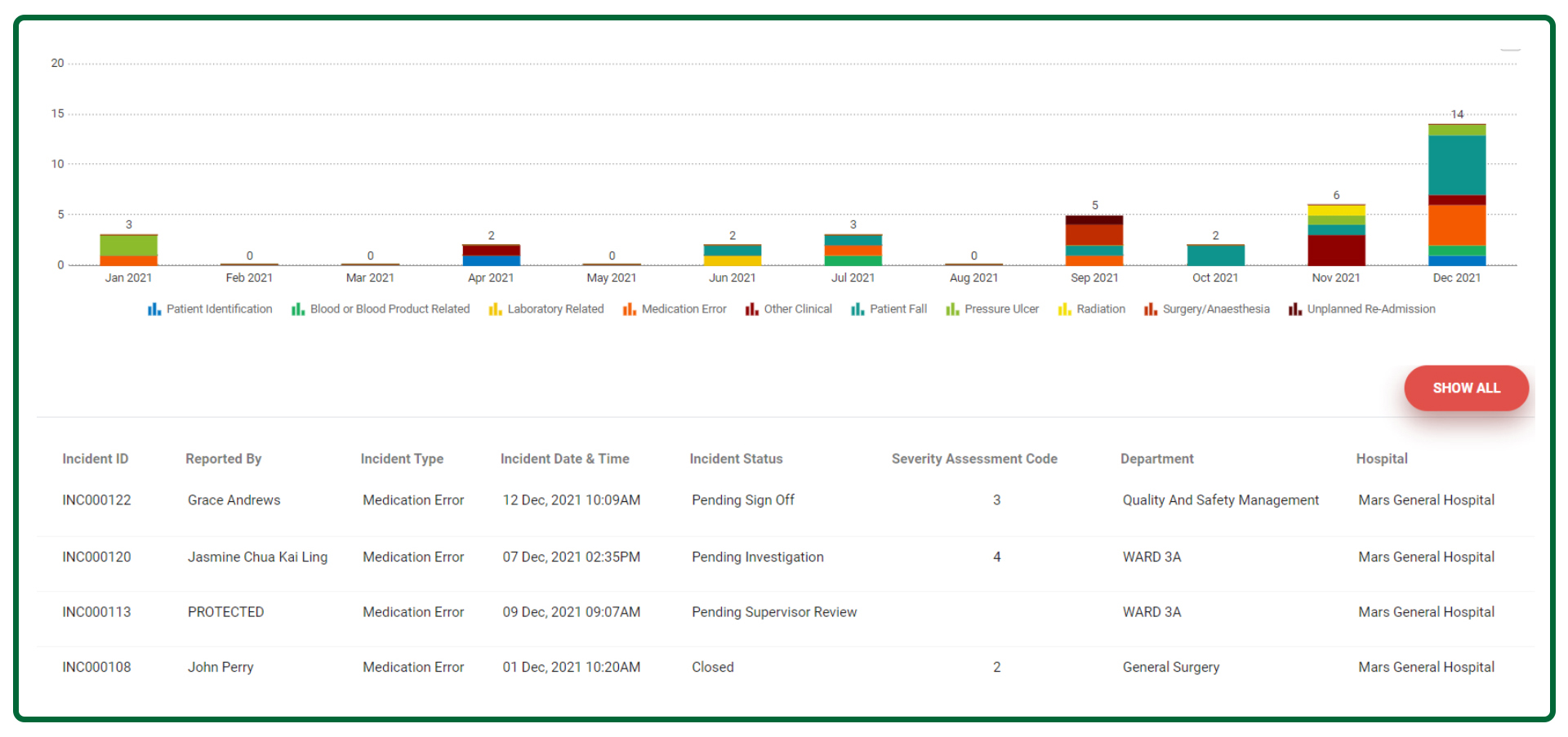The width and height of the screenshot is (1568, 737).
Task: Toggle the Pressure Ulcer legend label
Action: point(1001,309)
